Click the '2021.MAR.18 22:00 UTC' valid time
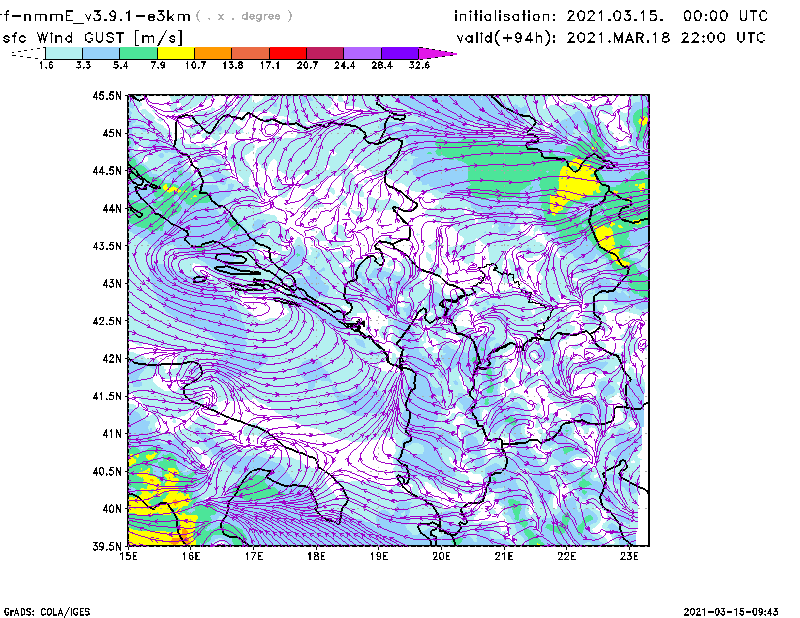 (666, 38)
